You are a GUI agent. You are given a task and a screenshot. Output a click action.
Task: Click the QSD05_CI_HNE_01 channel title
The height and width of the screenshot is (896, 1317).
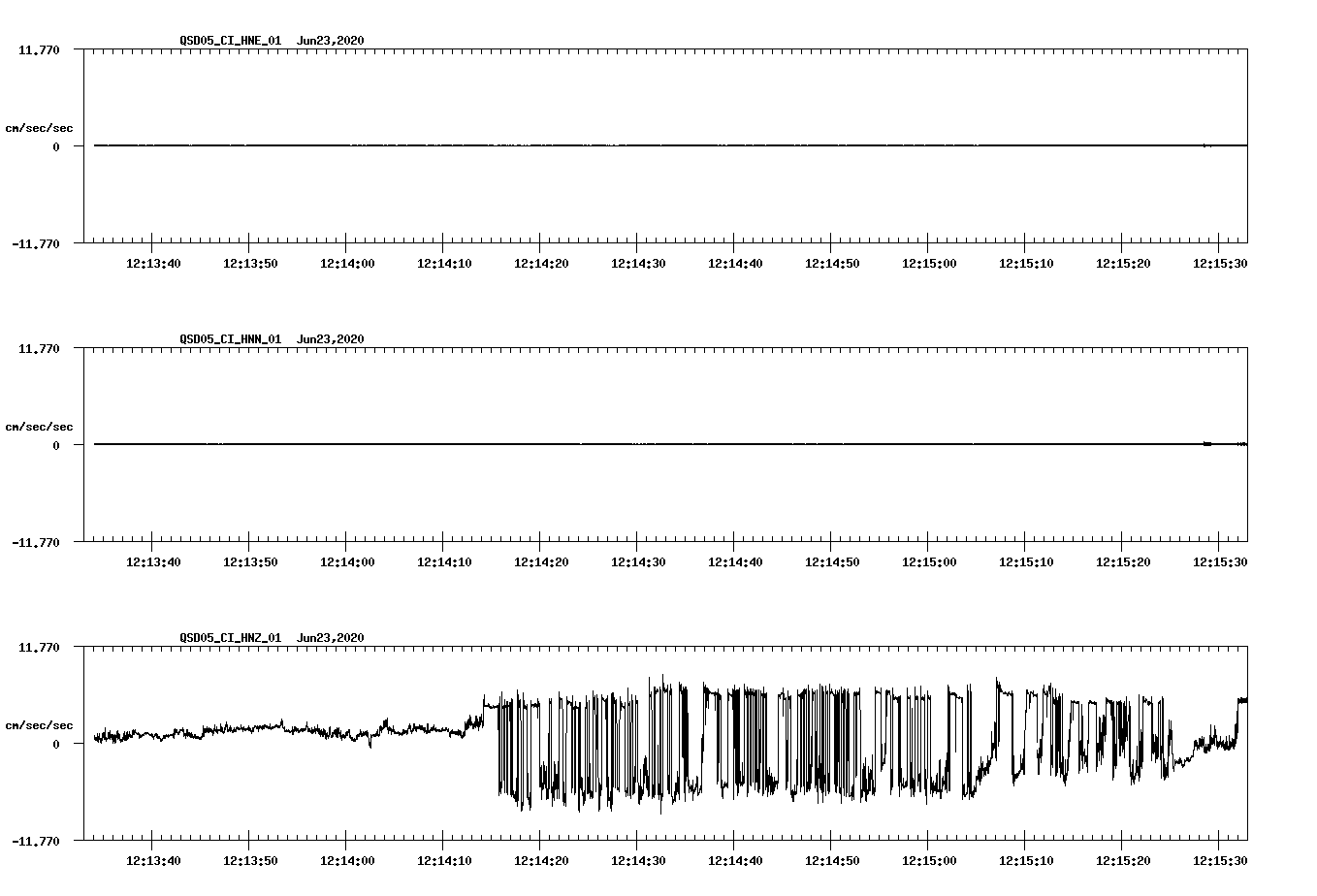231,41
